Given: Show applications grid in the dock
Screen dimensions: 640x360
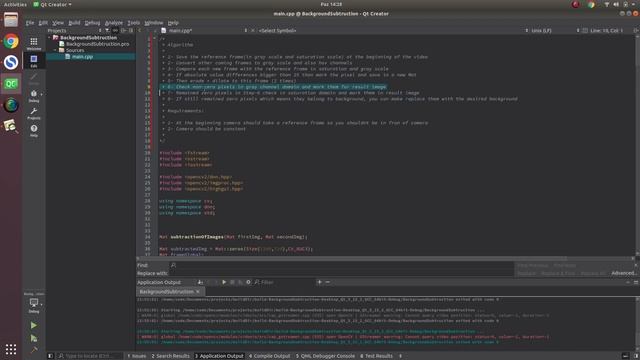Looking at the screenshot, I should pos(11,349).
